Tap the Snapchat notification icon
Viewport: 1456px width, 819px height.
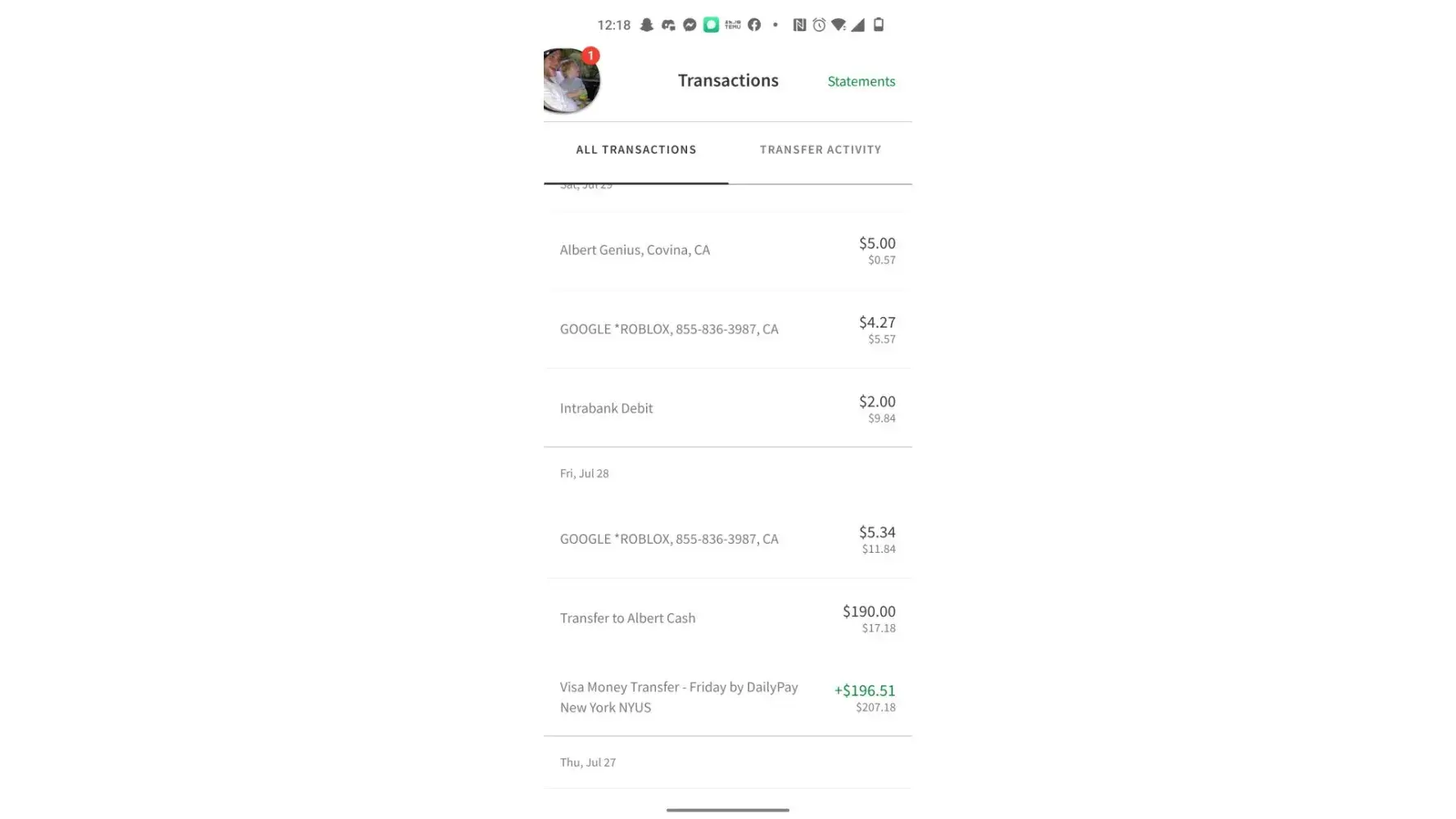pos(647,25)
